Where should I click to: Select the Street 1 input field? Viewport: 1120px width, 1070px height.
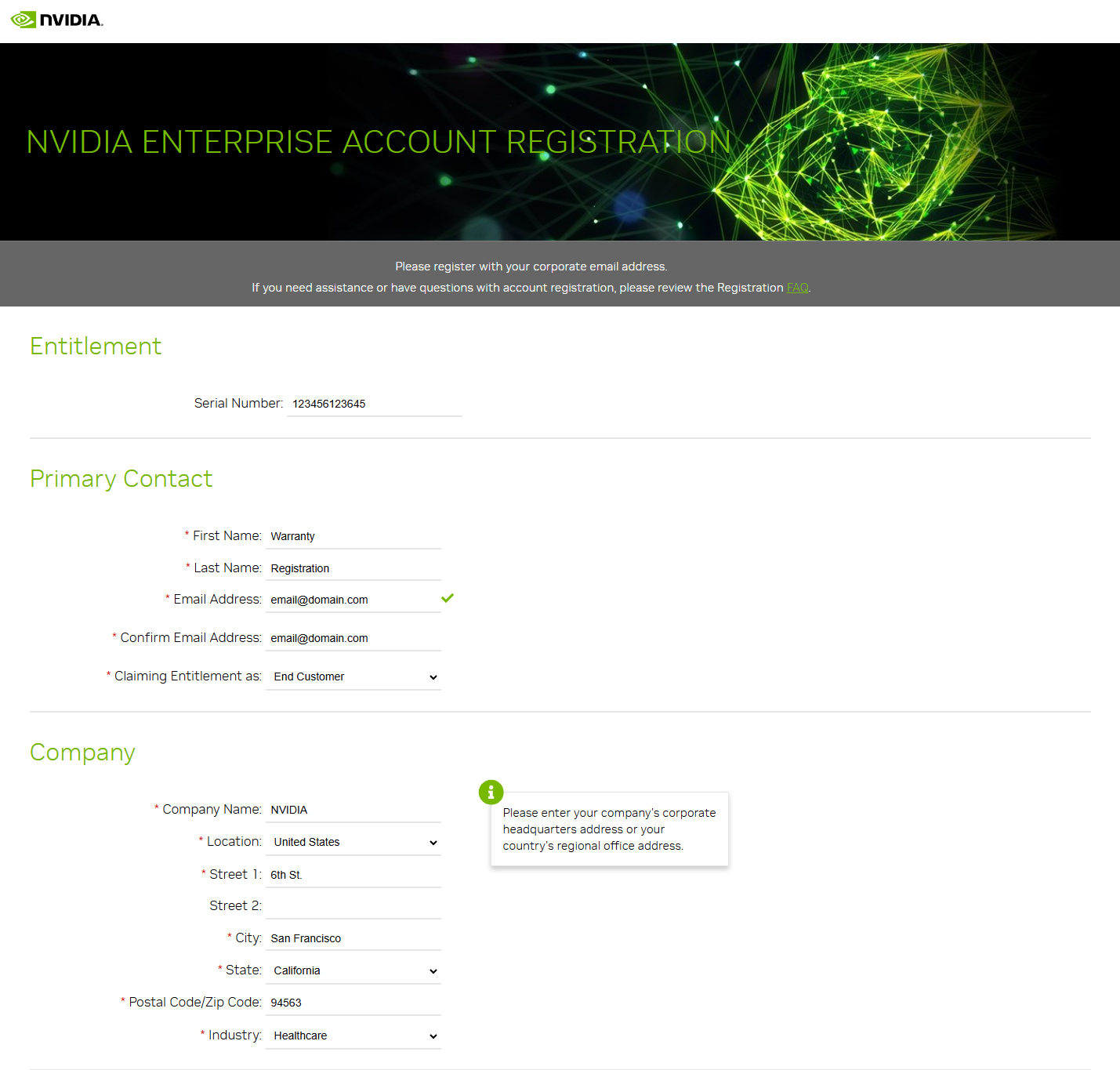coord(353,875)
